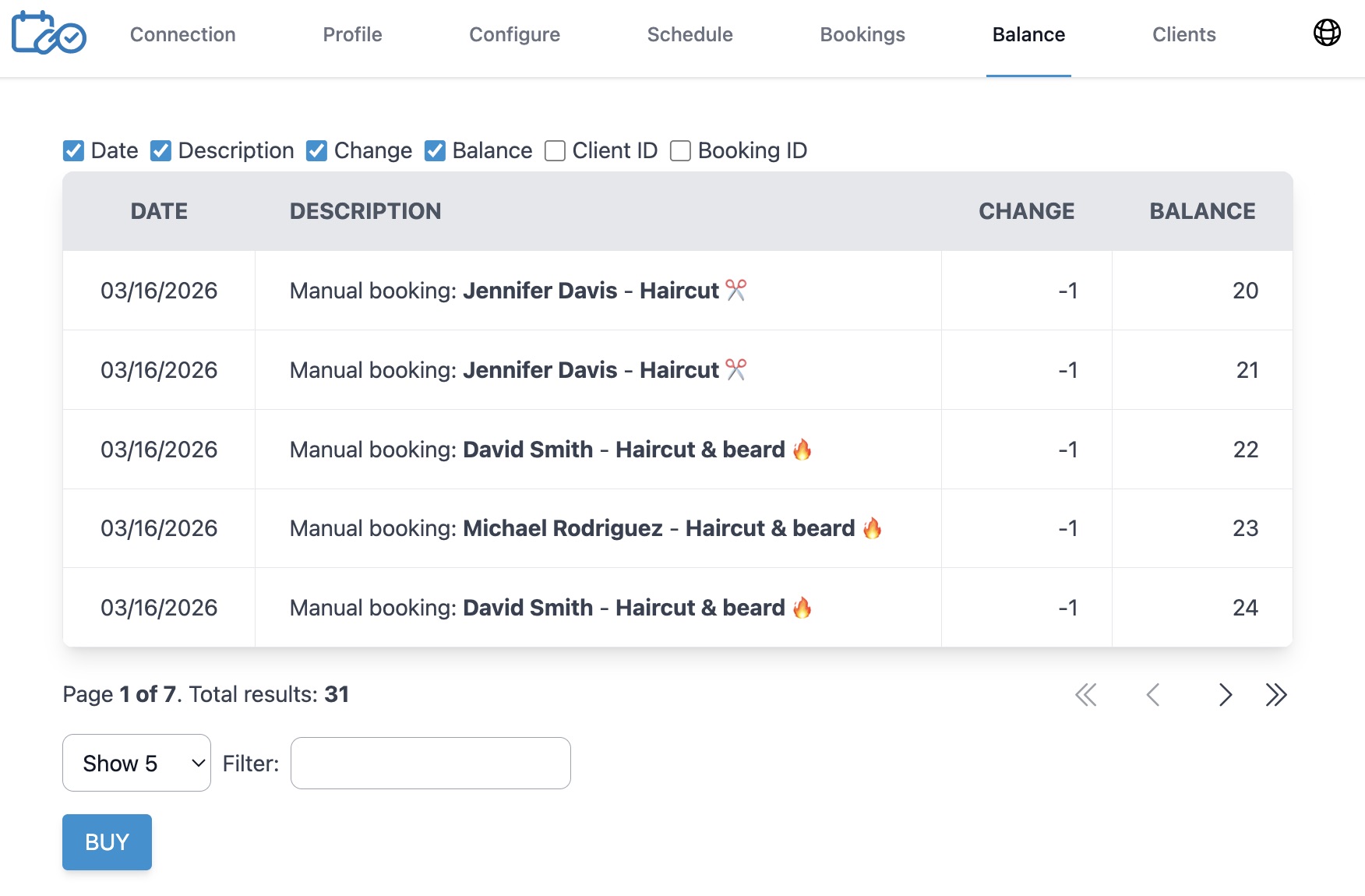1365x896 pixels.
Task: Open the Show 5 page size dropdown
Action: pyautogui.click(x=136, y=763)
